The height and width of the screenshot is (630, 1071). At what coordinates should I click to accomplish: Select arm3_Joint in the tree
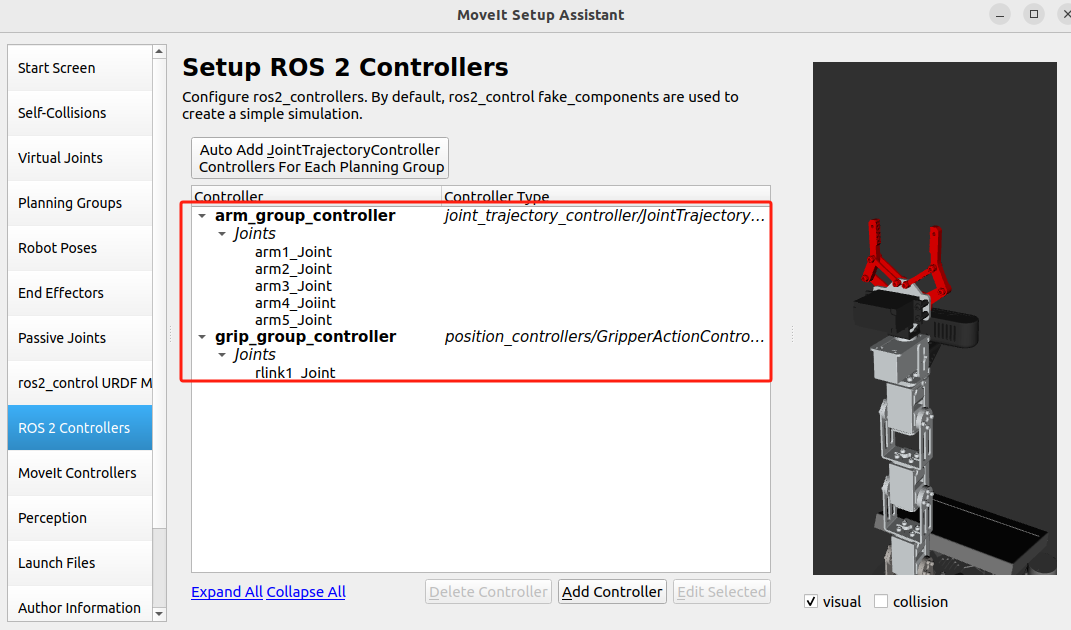293,286
